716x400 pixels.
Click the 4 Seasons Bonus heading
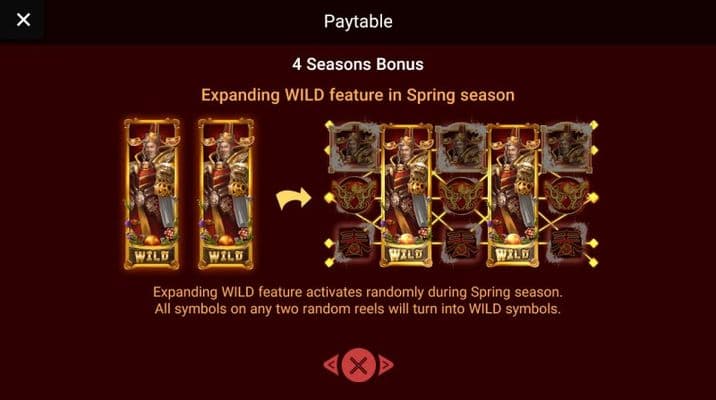point(358,64)
